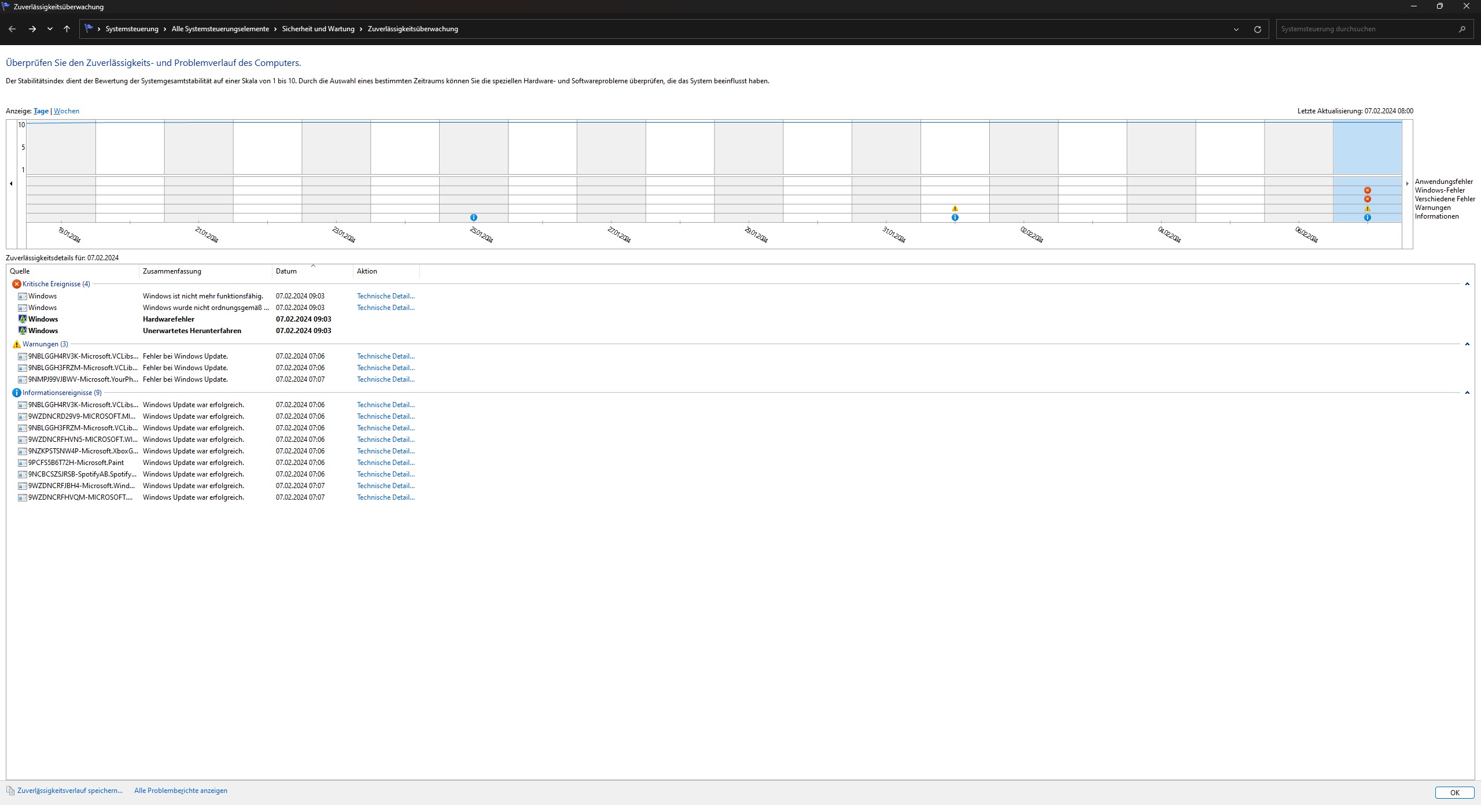The image size is (1481, 812).
Task: Click the Windows-Fehler red icon on 07.02.2024
Action: pyautogui.click(x=1367, y=190)
